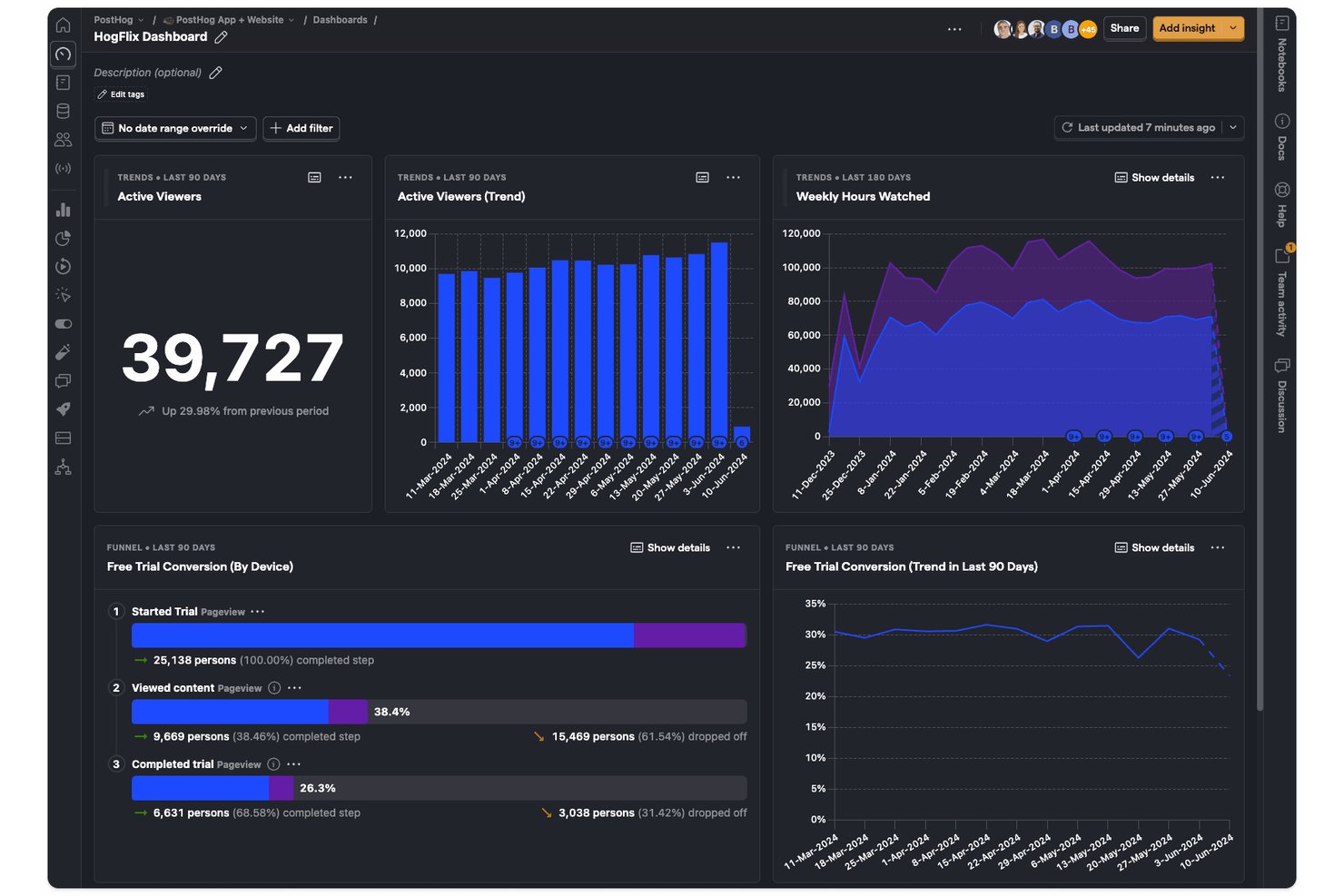1344x896 pixels.
Task: Open the People icon in the left sidebar
Action: point(63,140)
